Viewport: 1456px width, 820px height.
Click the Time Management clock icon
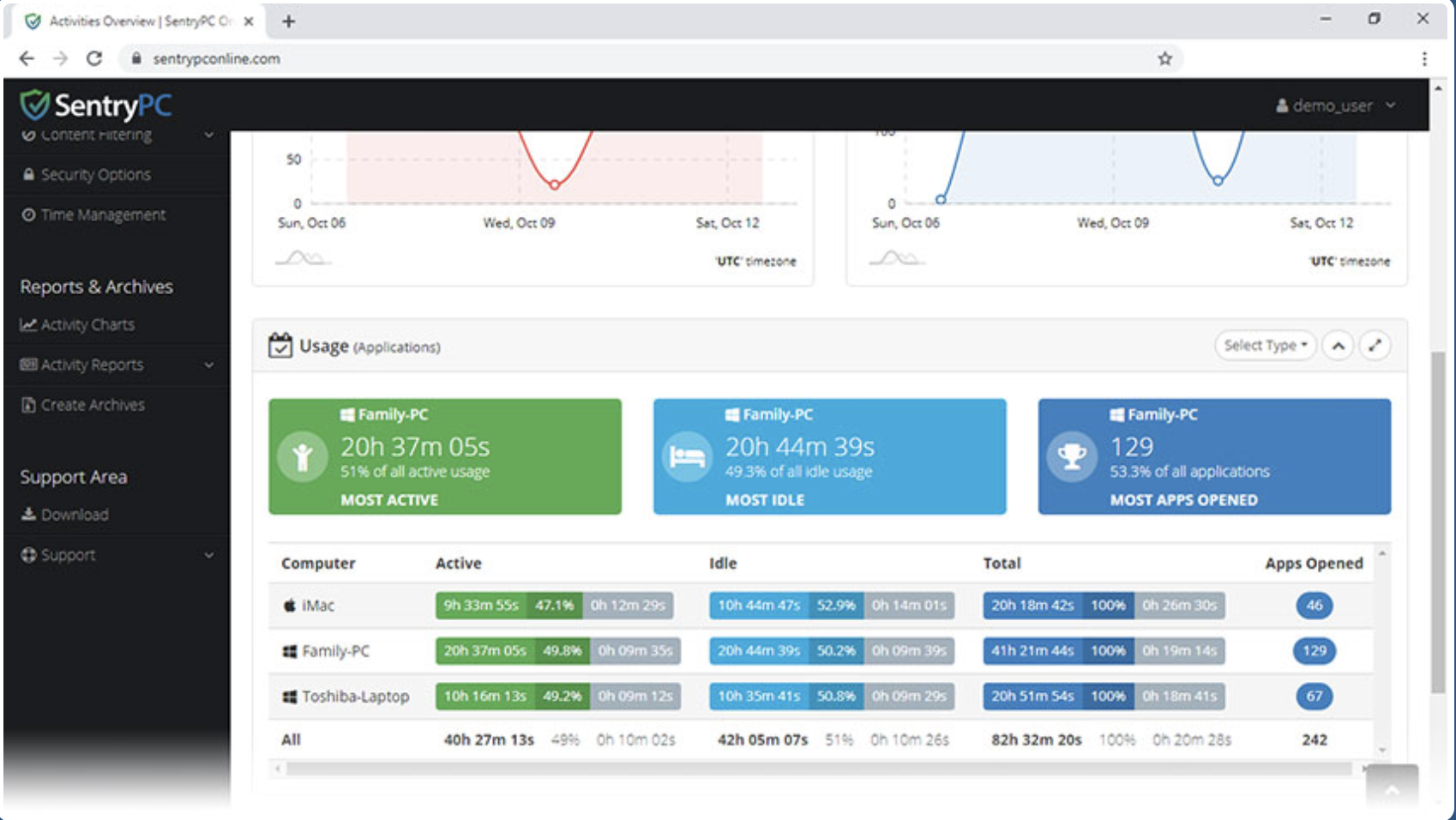(28, 214)
